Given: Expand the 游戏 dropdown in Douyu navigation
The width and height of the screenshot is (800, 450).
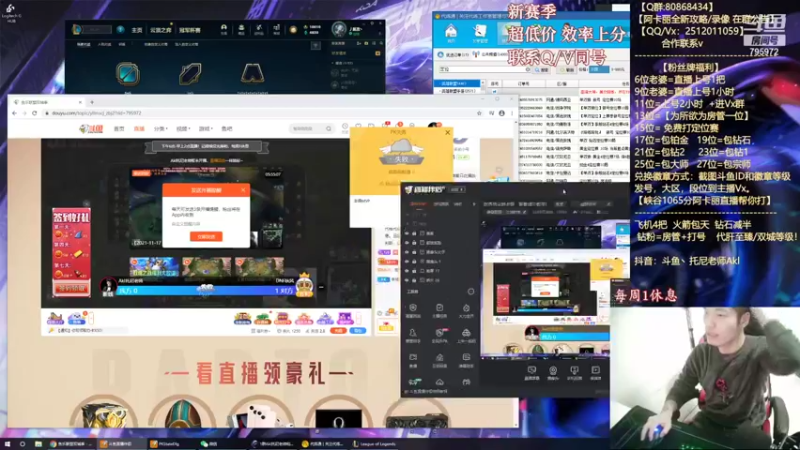Looking at the screenshot, I should click(205, 129).
